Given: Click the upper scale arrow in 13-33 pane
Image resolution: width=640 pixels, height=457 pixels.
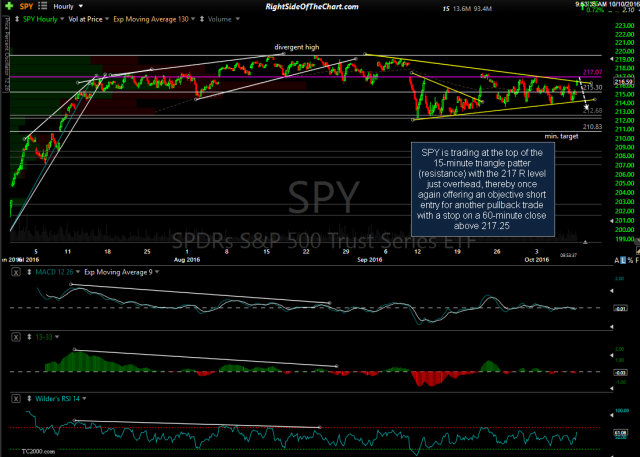Looking at the screenshot, I should (611, 355).
